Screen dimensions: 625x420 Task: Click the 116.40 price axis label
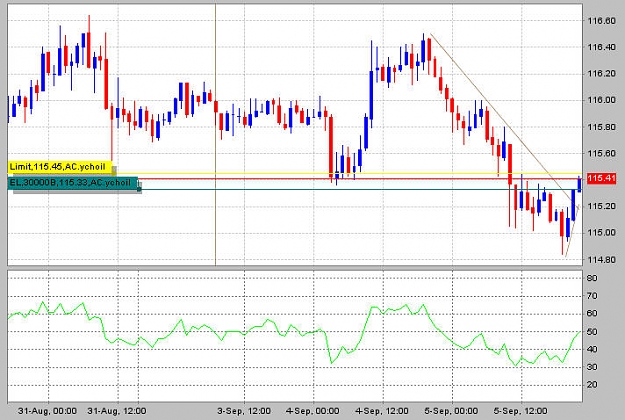coord(601,47)
